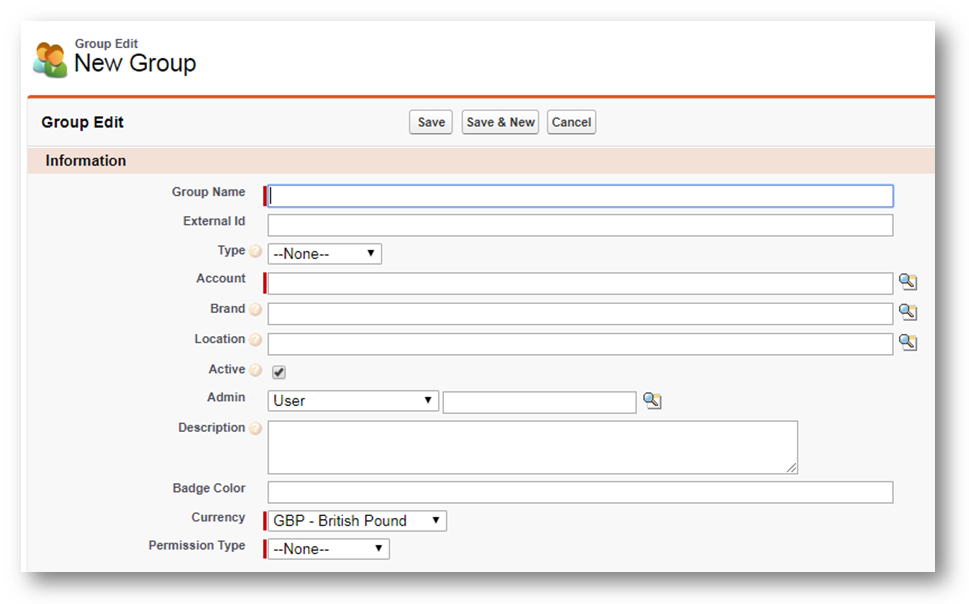Open the Account lookup magnifier icon
Screen dimensions: 969x604
click(x=907, y=283)
